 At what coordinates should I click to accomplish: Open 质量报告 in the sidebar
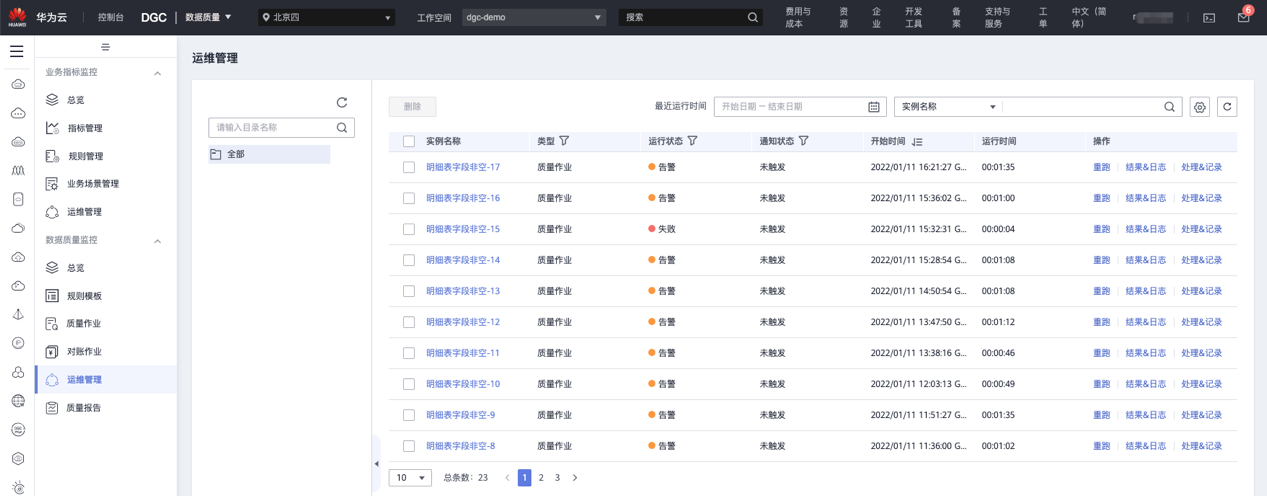pos(84,408)
